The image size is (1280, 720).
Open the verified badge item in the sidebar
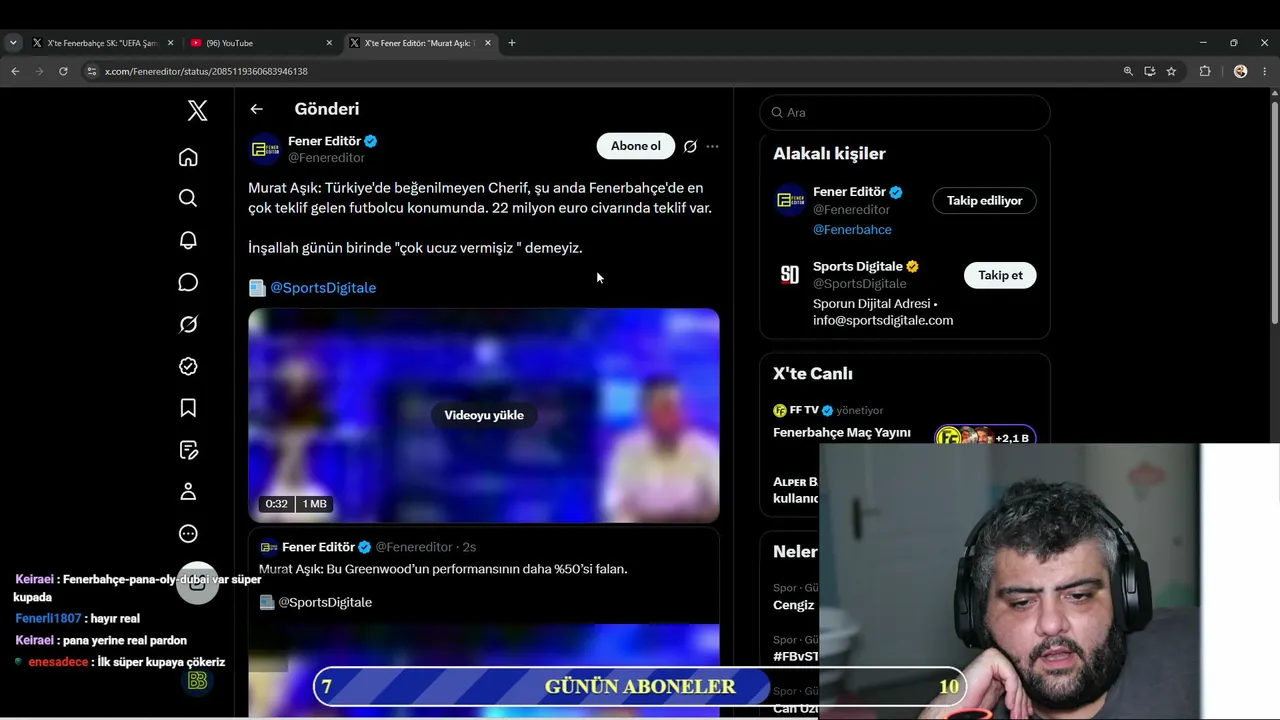coord(188,366)
